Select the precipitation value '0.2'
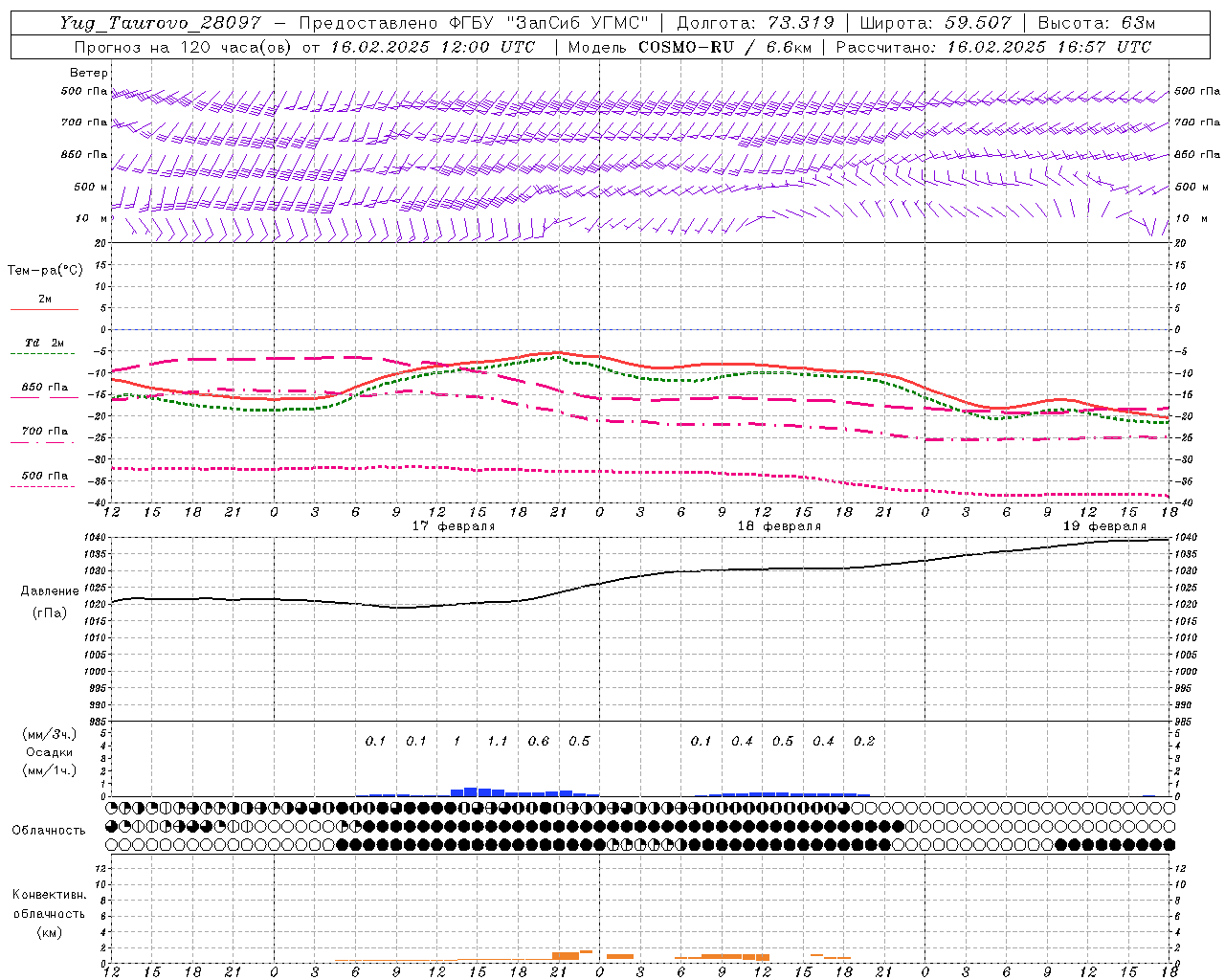Screen dimensions: 1225x980 [864, 742]
